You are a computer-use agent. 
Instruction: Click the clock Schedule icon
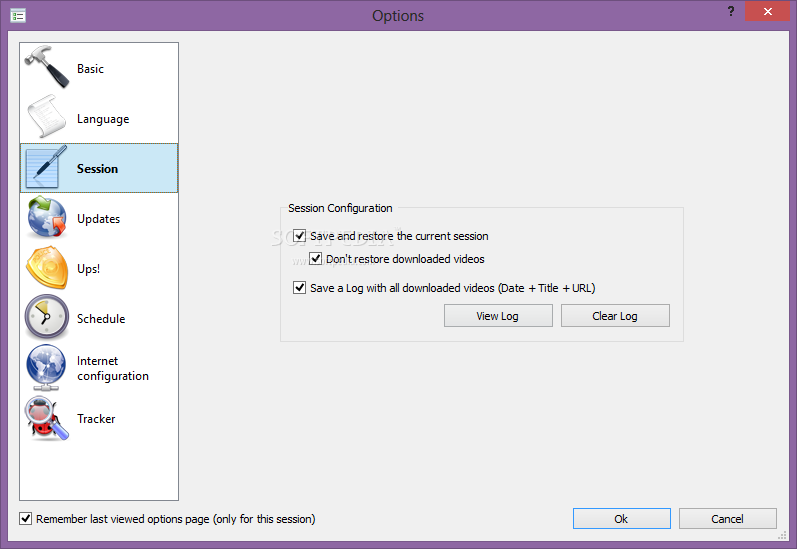(47, 317)
